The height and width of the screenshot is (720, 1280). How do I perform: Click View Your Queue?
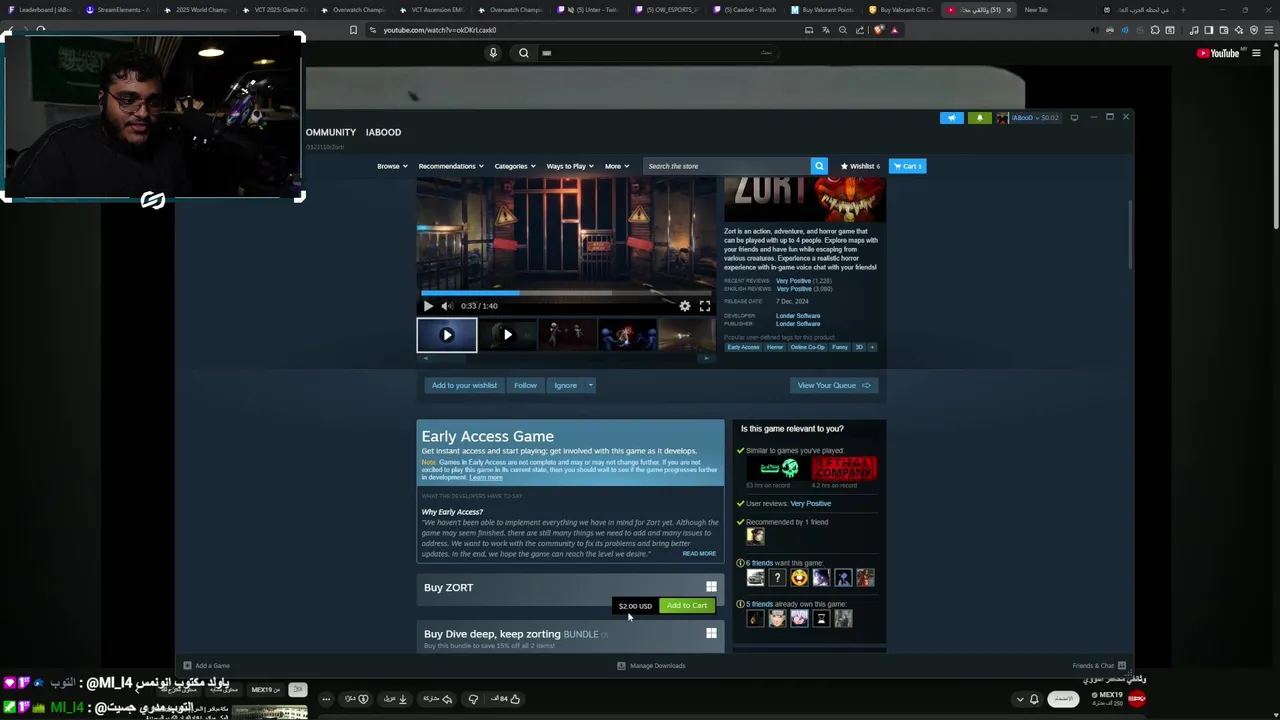[x=833, y=385]
